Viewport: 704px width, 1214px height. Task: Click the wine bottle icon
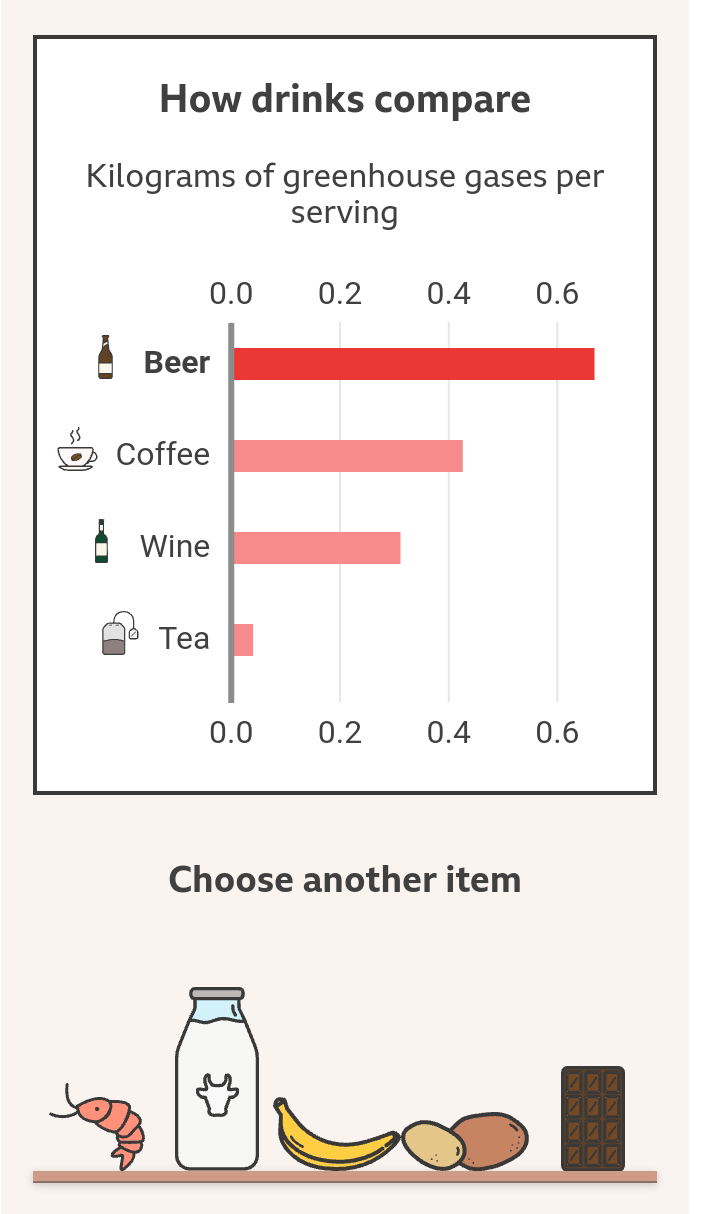[x=101, y=542]
